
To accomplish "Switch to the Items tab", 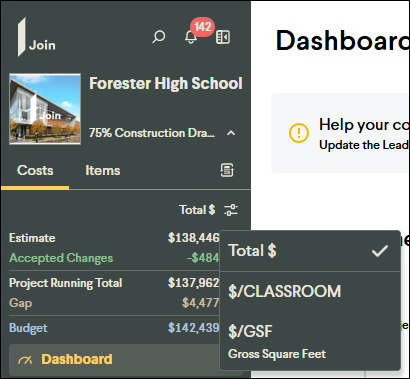I will (103, 170).
